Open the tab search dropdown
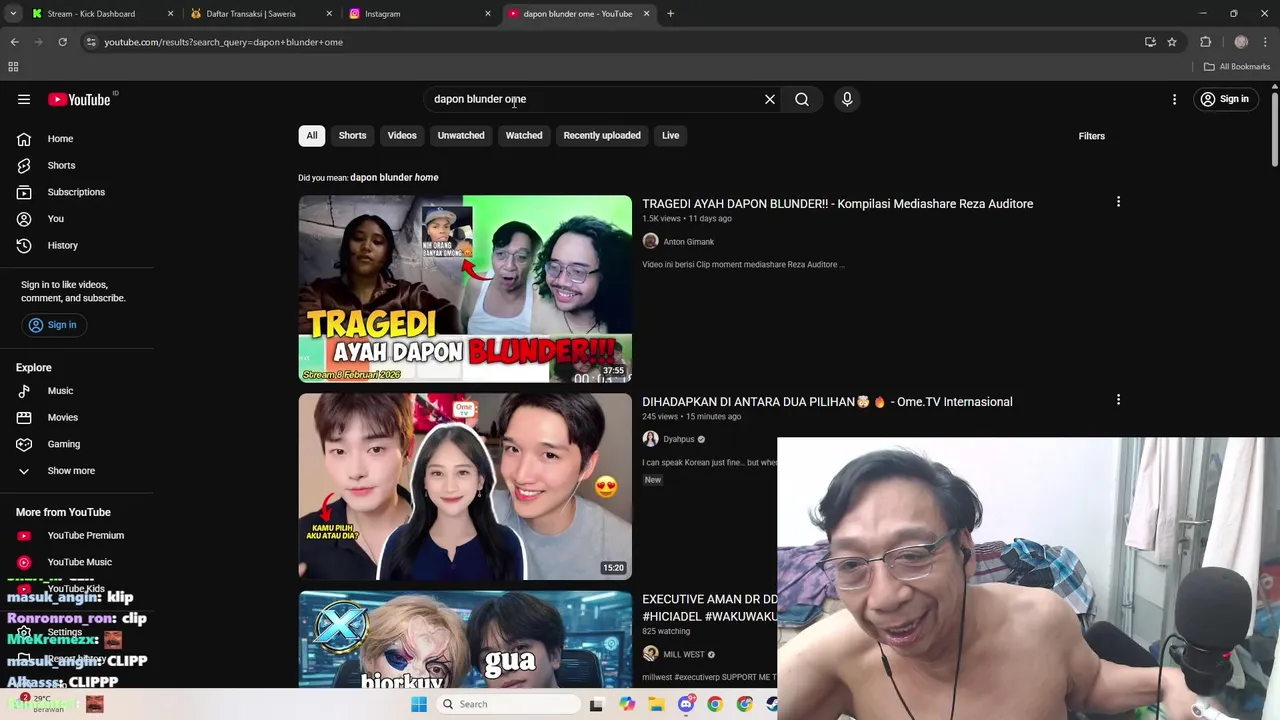 click(x=13, y=14)
